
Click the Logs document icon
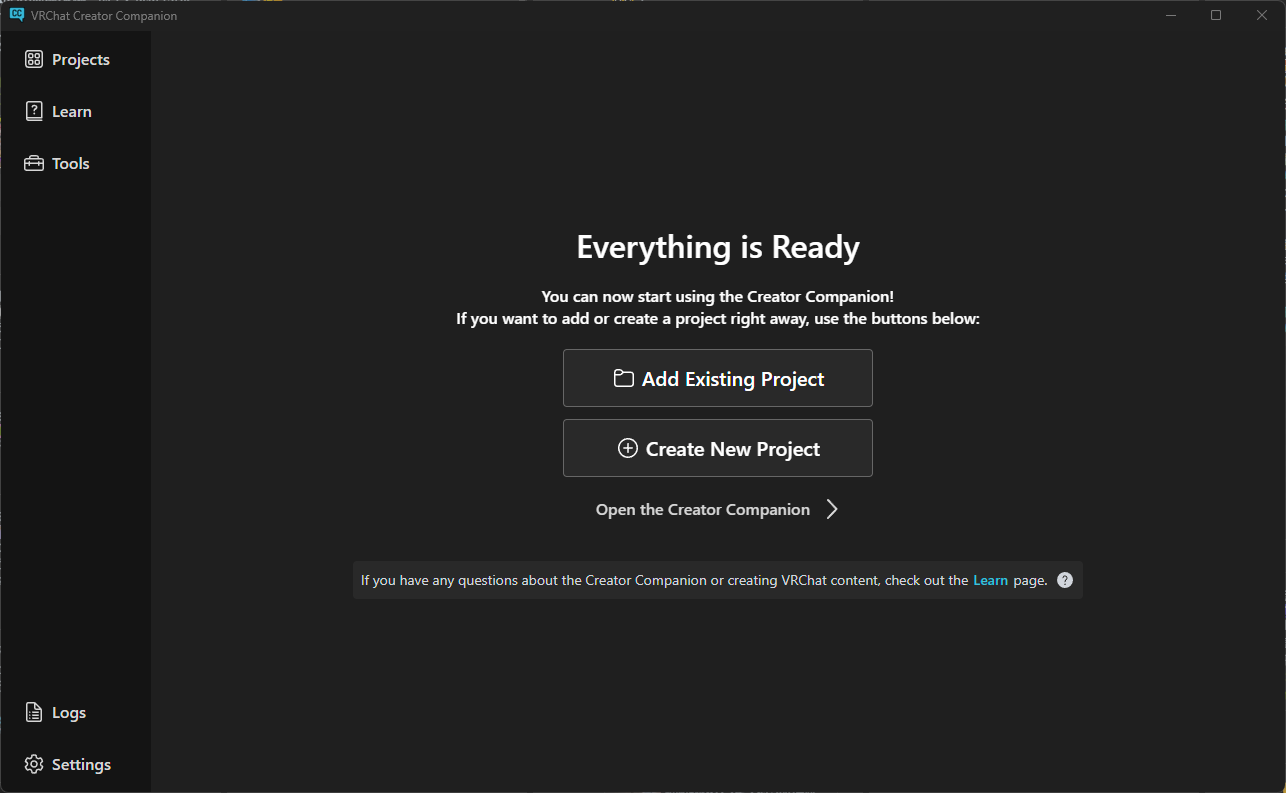click(34, 713)
